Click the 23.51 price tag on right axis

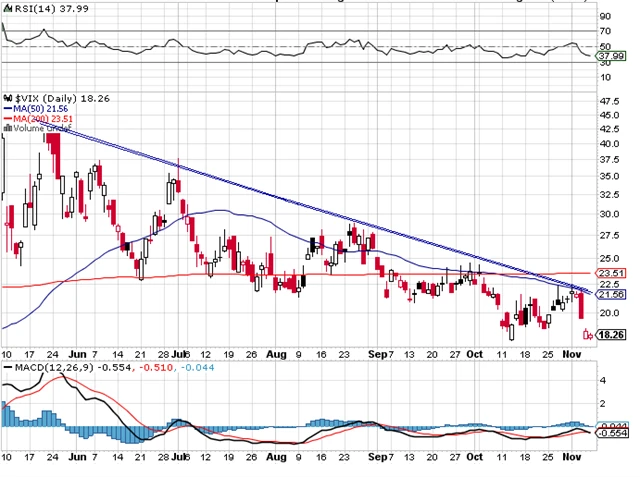[x=609, y=272]
